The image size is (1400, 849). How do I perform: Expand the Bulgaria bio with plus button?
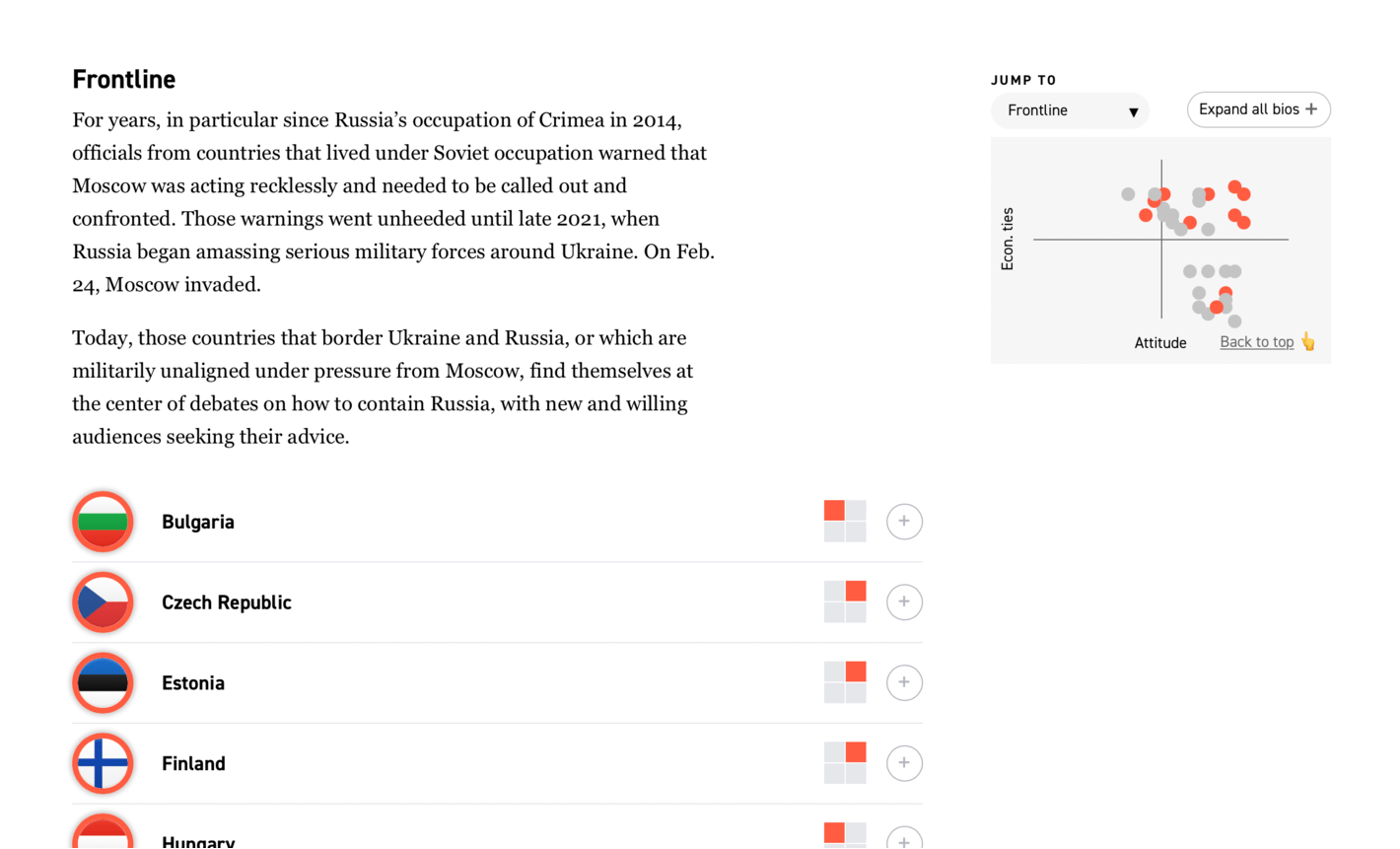(x=904, y=522)
